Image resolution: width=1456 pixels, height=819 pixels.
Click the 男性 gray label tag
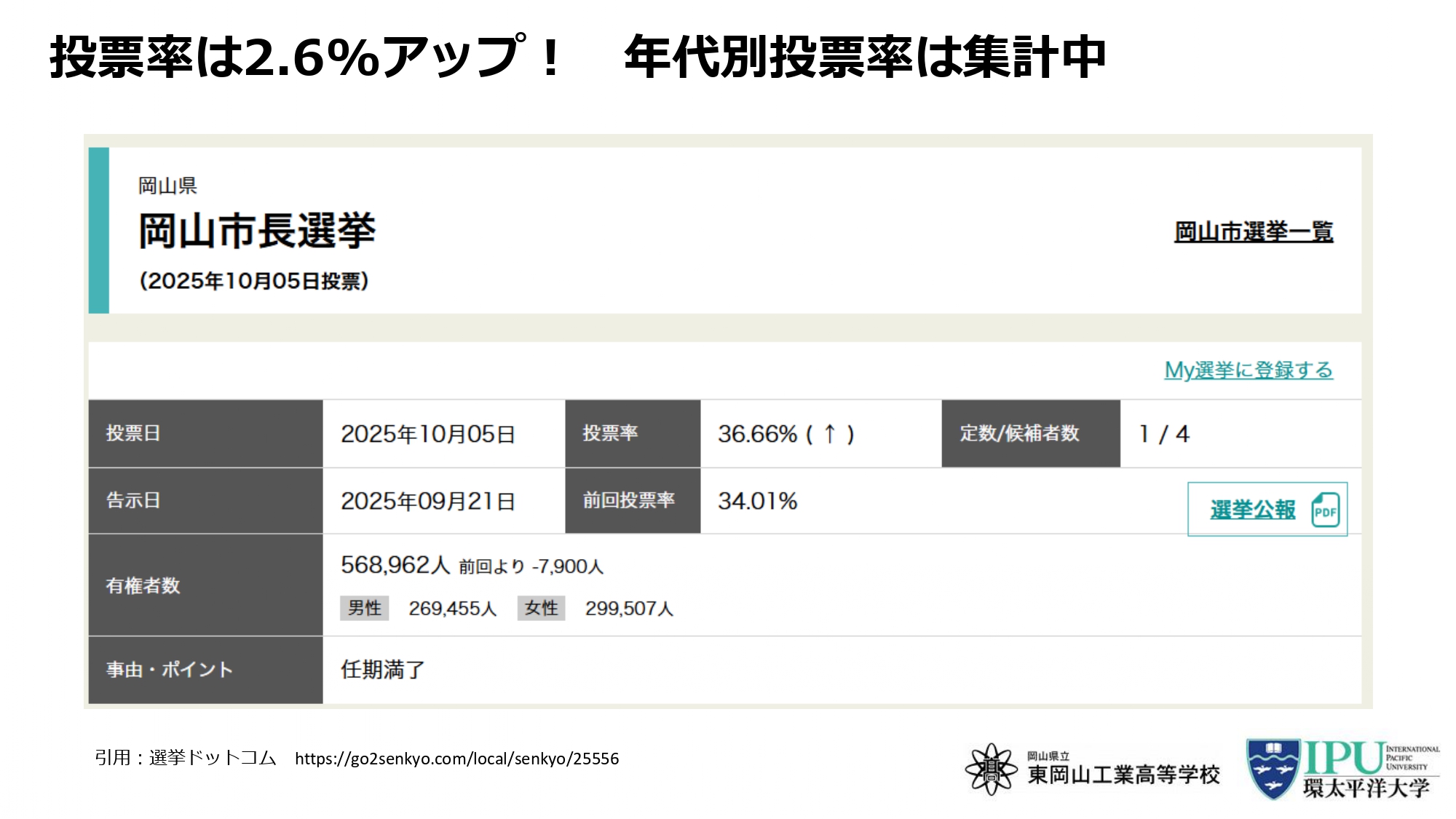point(364,608)
